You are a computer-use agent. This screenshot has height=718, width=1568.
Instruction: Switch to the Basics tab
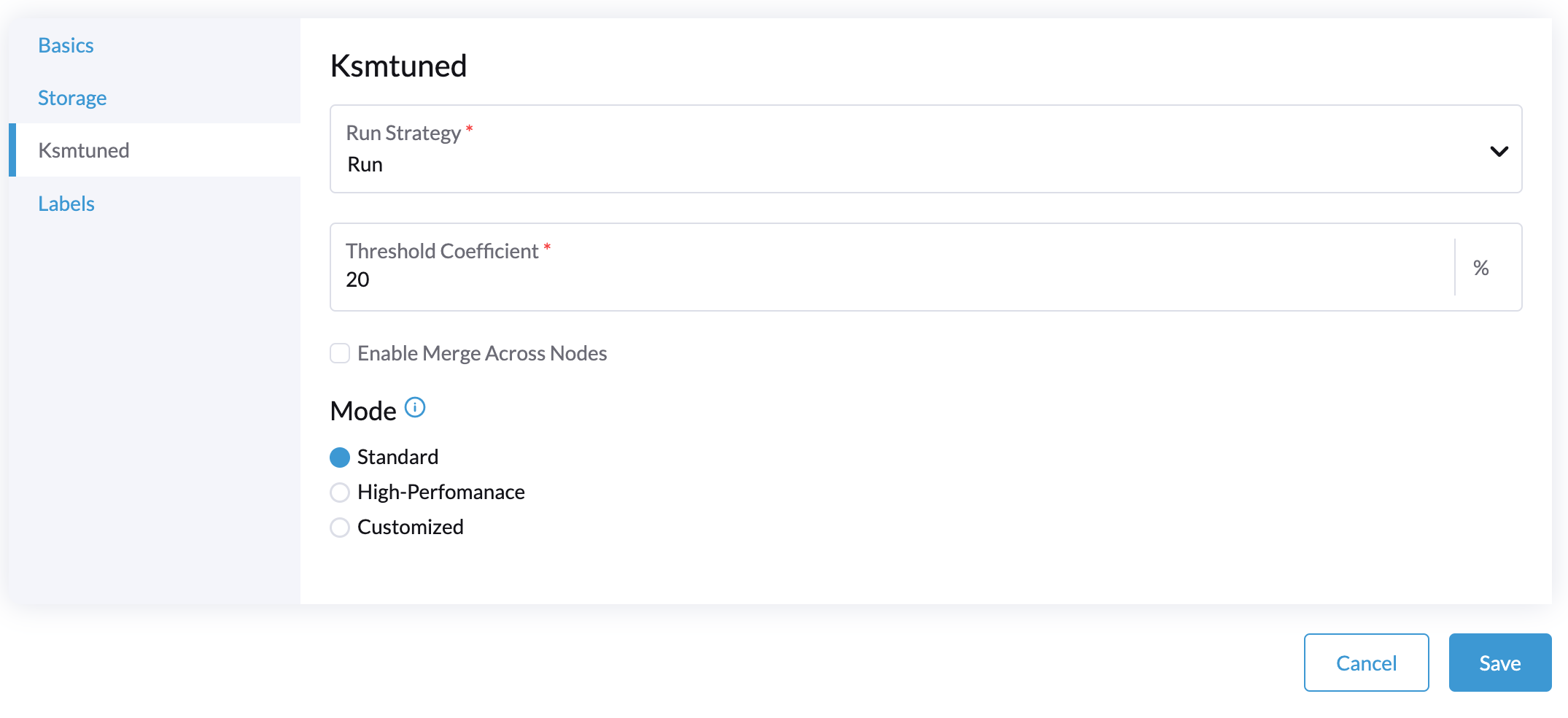click(x=66, y=45)
